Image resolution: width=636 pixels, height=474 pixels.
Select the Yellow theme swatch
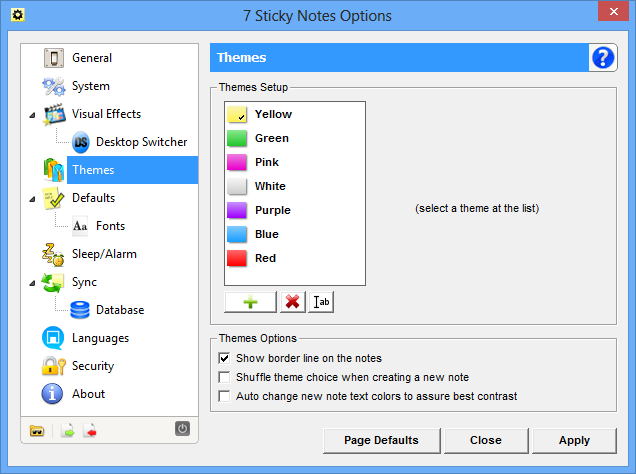click(x=237, y=114)
